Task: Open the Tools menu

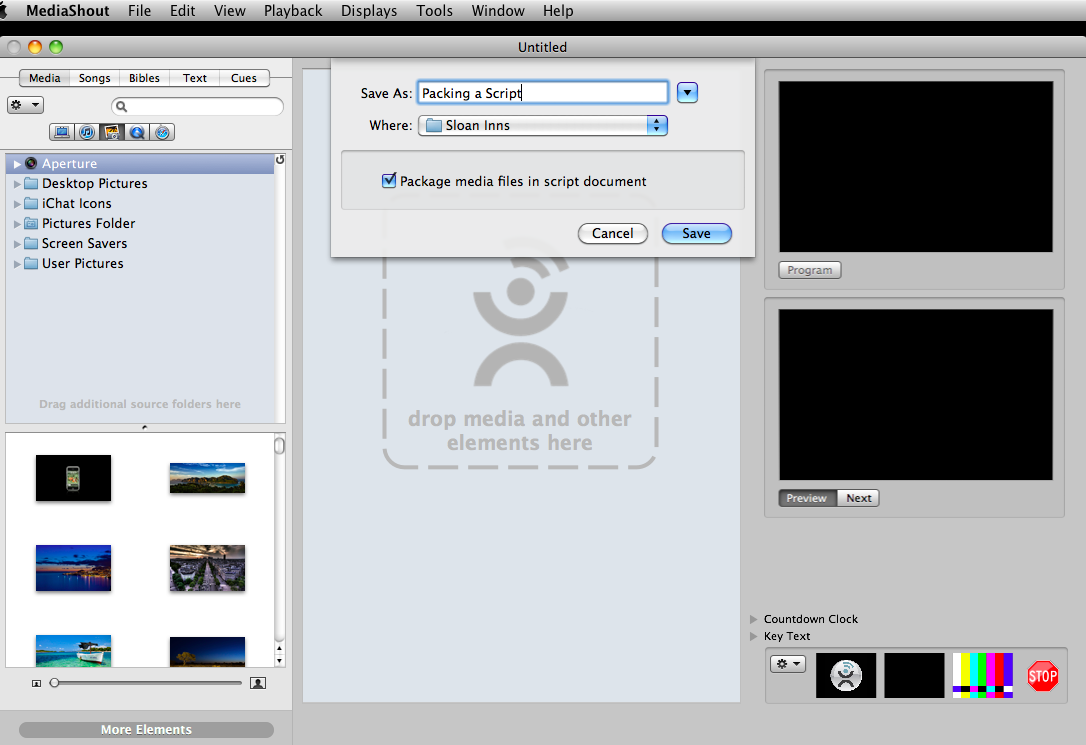Action: point(434,11)
